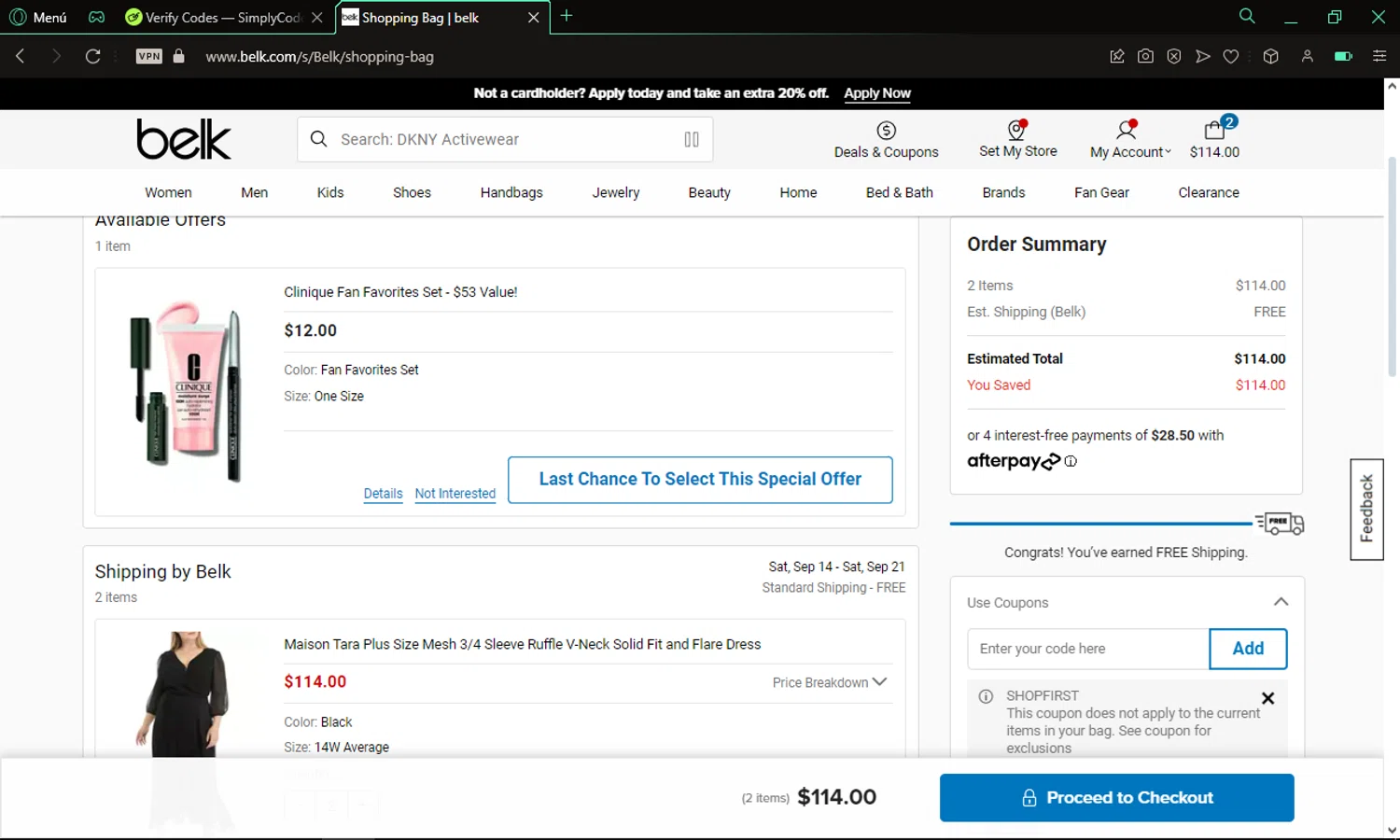Click the Add coupon button
The image size is (1400, 840).
point(1248,649)
